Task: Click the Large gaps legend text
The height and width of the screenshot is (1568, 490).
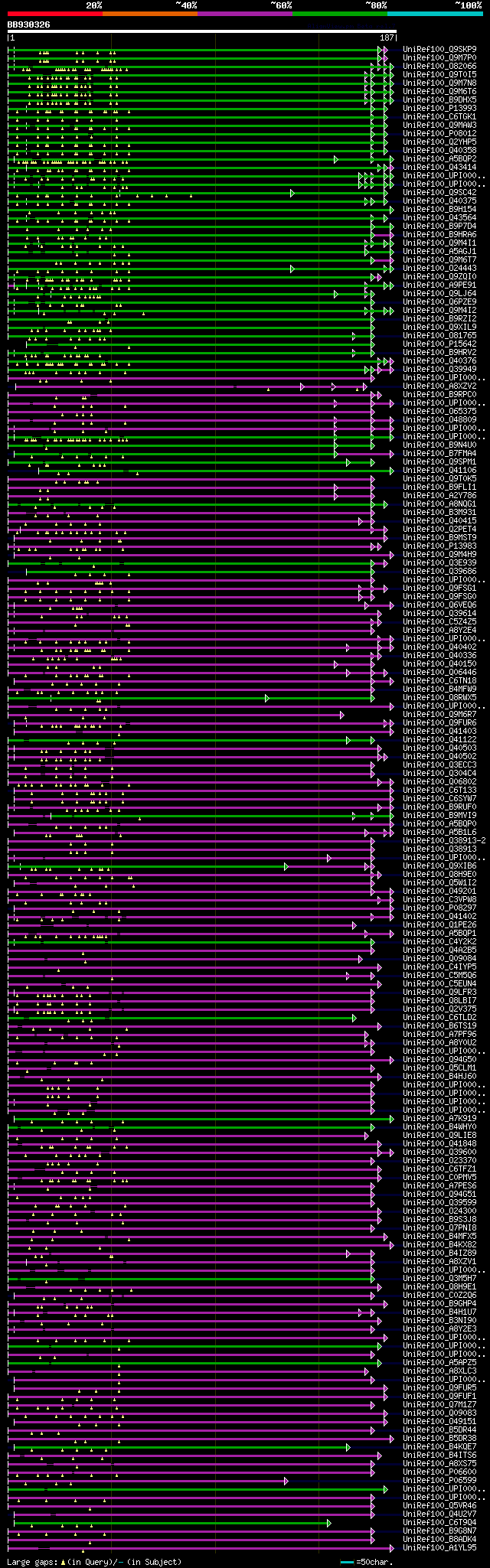Action: coord(94,1562)
